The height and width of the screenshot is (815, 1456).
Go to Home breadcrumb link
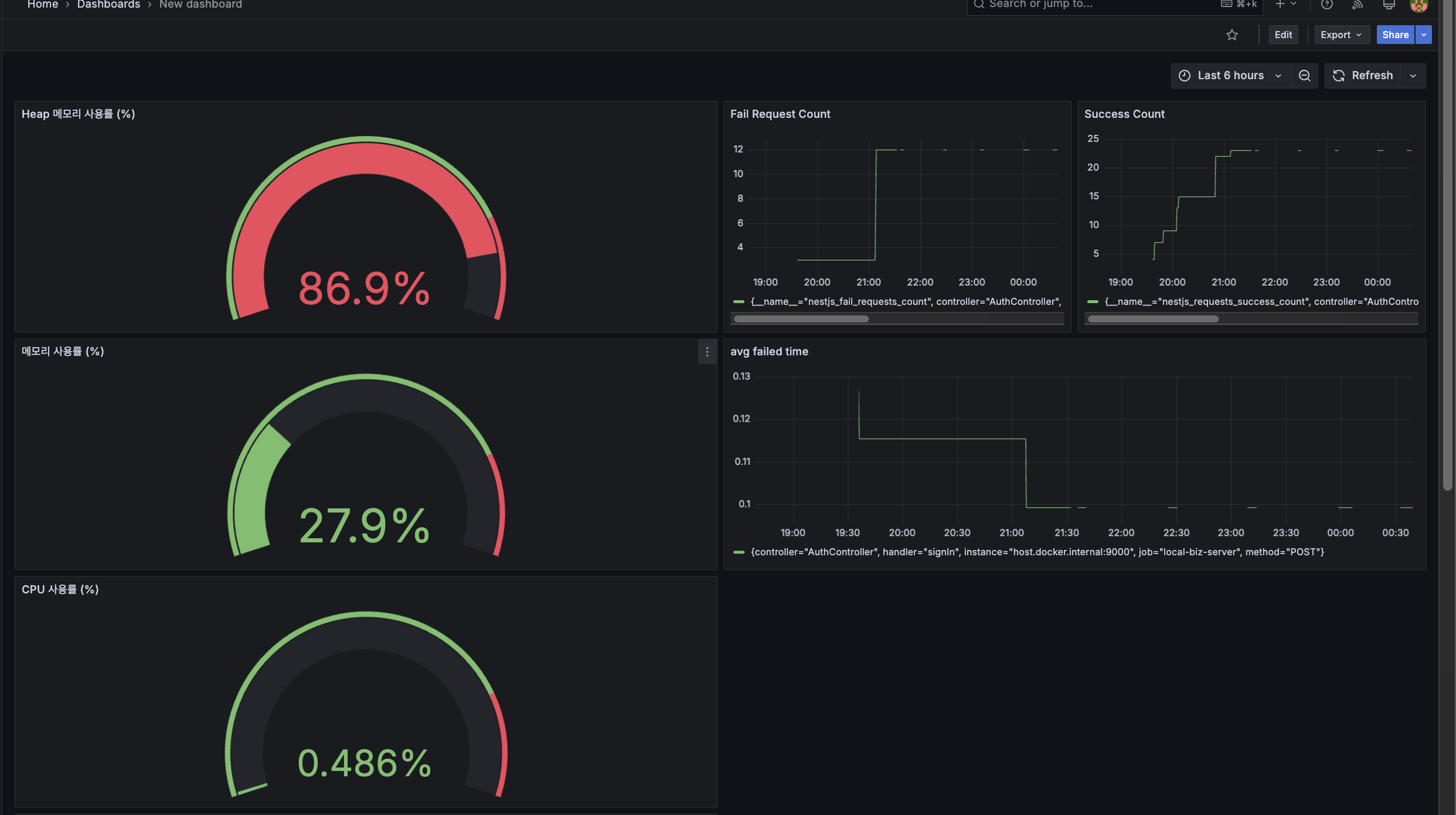tap(42, 5)
